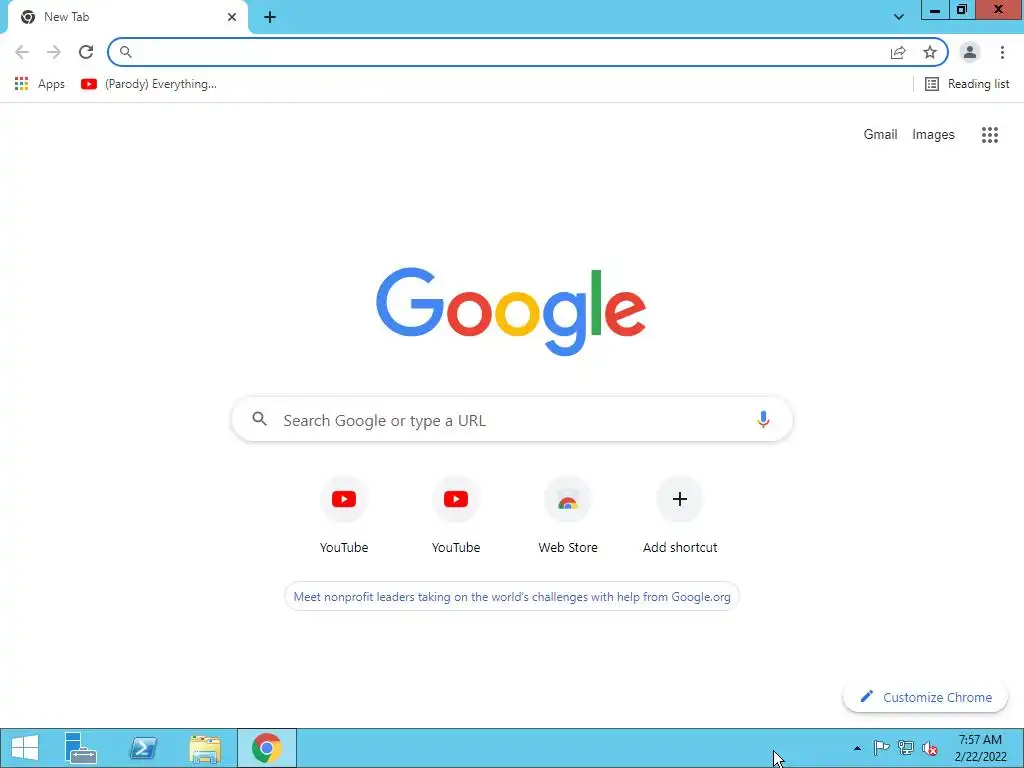
Task: Open Server Manager from taskbar
Action: [x=80, y=748]
